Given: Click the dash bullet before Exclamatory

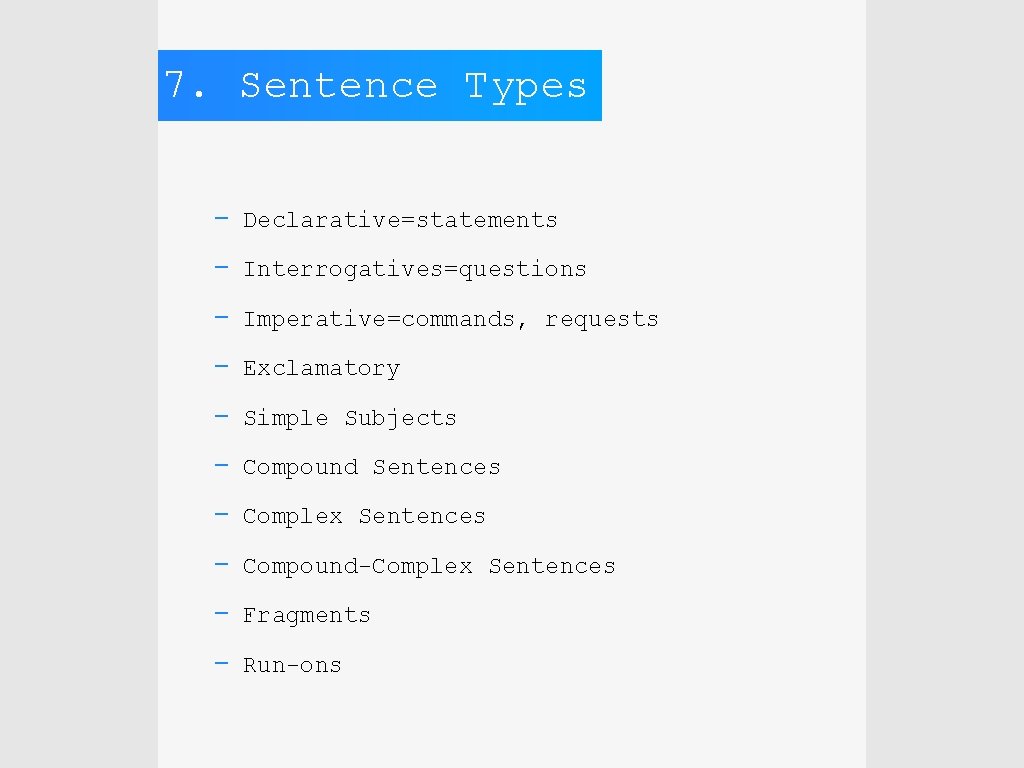Looking at the screenshot, I should coord(221,366).
